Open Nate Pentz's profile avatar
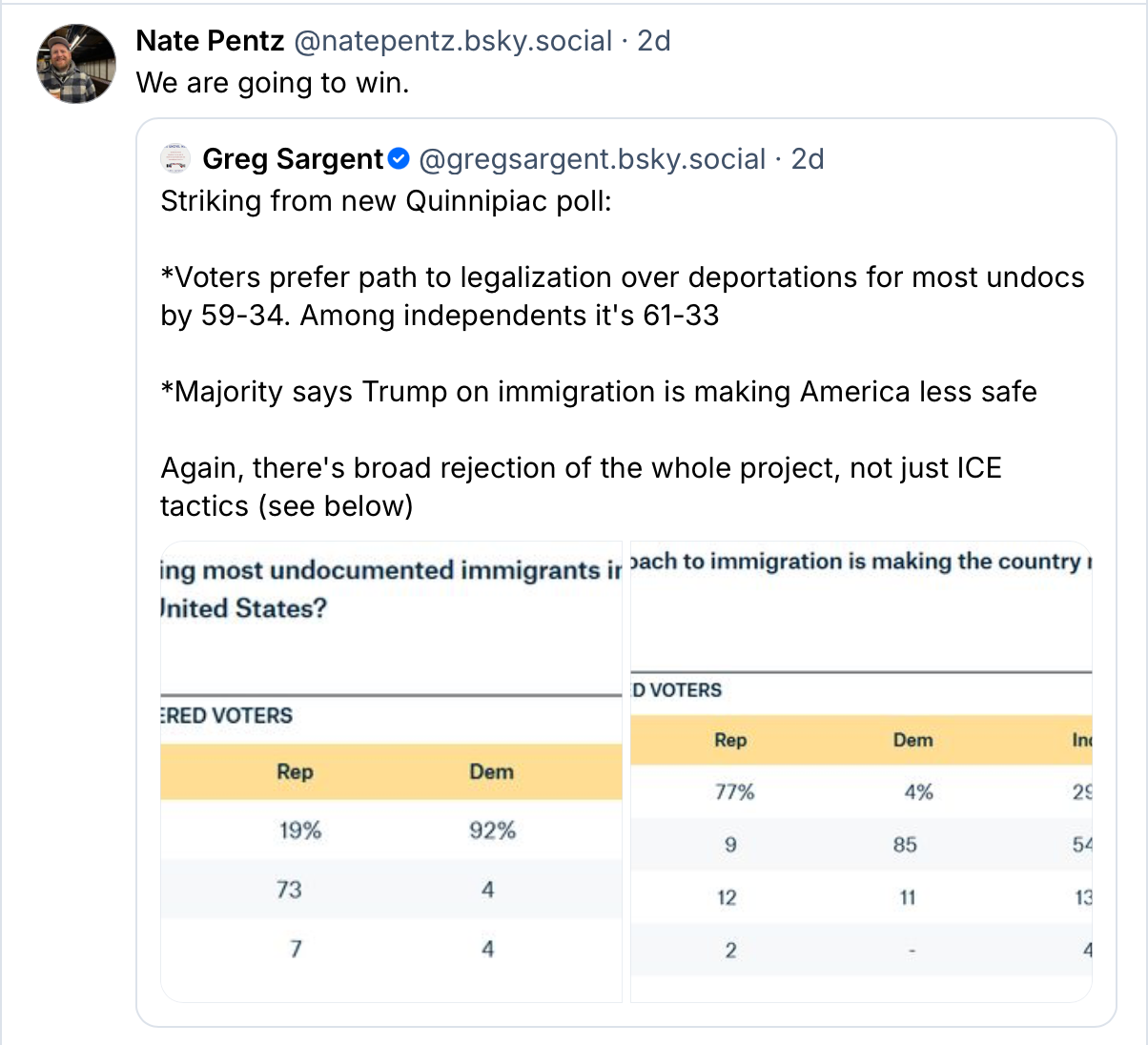 click(76, 64)
